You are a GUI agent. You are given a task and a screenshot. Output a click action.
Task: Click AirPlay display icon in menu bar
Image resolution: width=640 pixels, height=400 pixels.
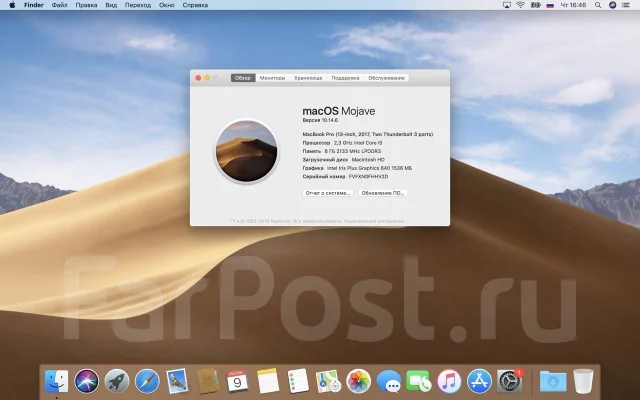pyautogui.click(x=507, y=5)
